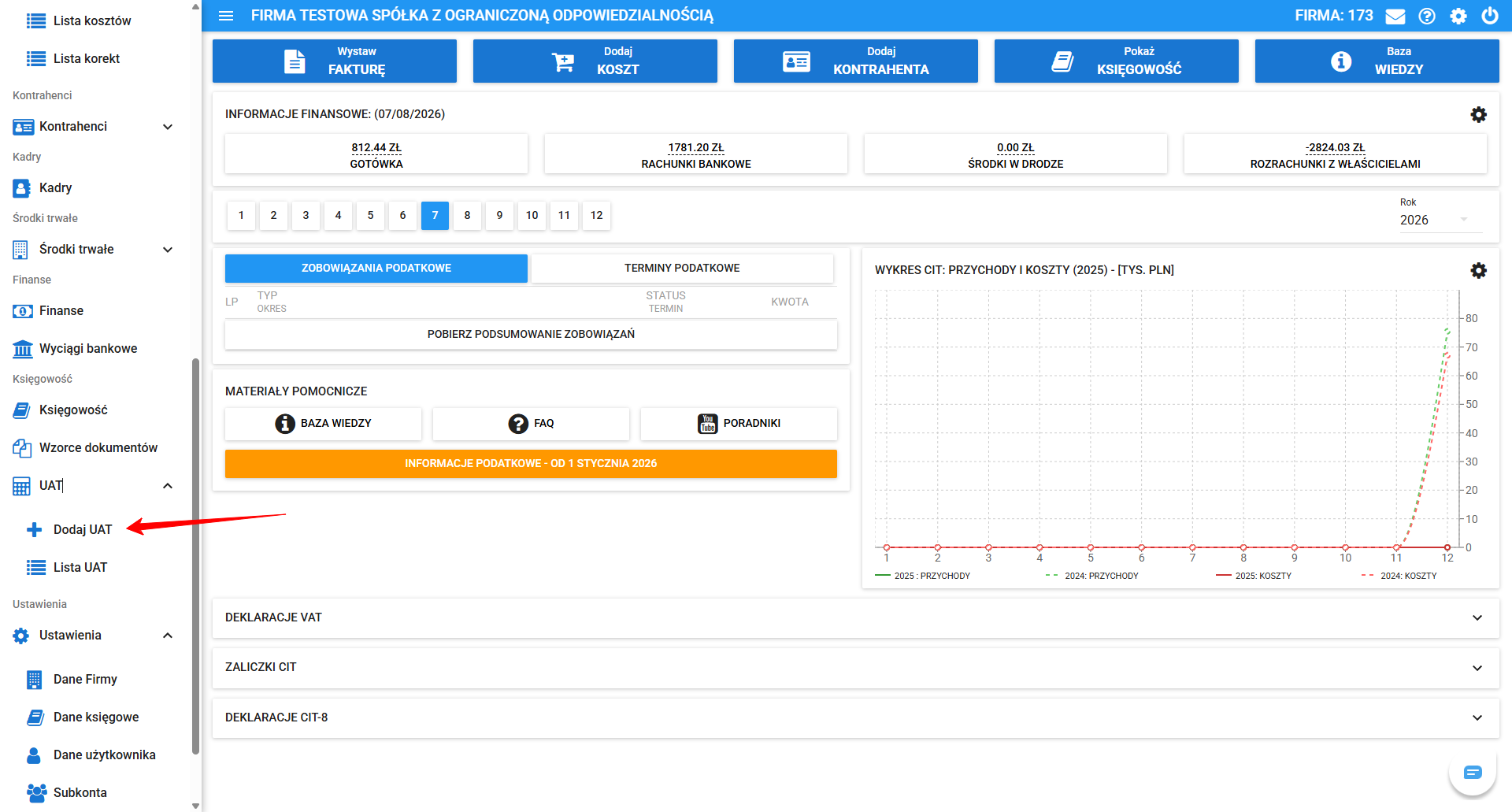This screenshot has width=1512, height=812.
Task: Expand the Środki trwałe sidebar section
Action: [167, 250]
